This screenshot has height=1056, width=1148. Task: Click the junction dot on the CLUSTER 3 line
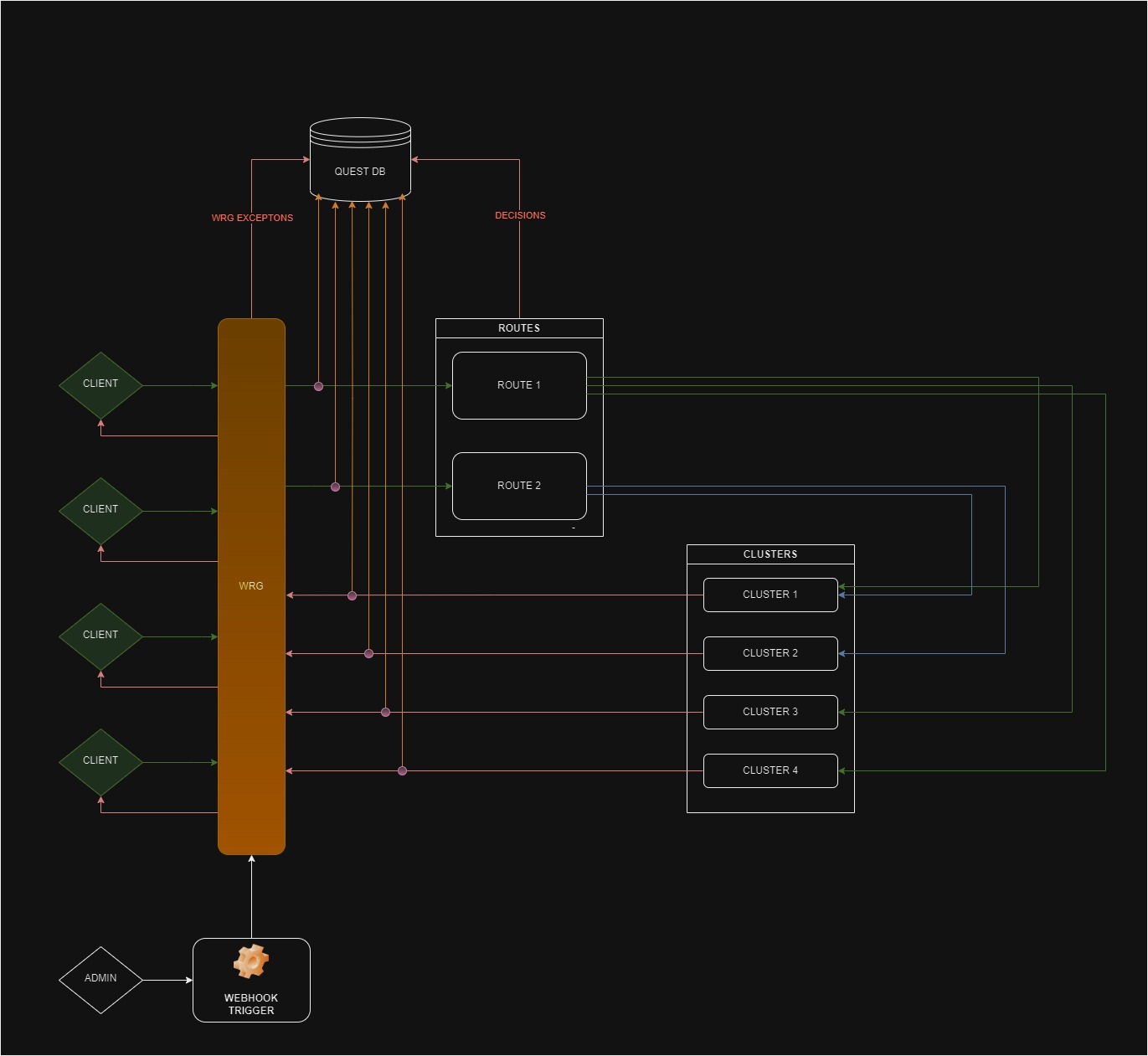click(x=385, y=712)
